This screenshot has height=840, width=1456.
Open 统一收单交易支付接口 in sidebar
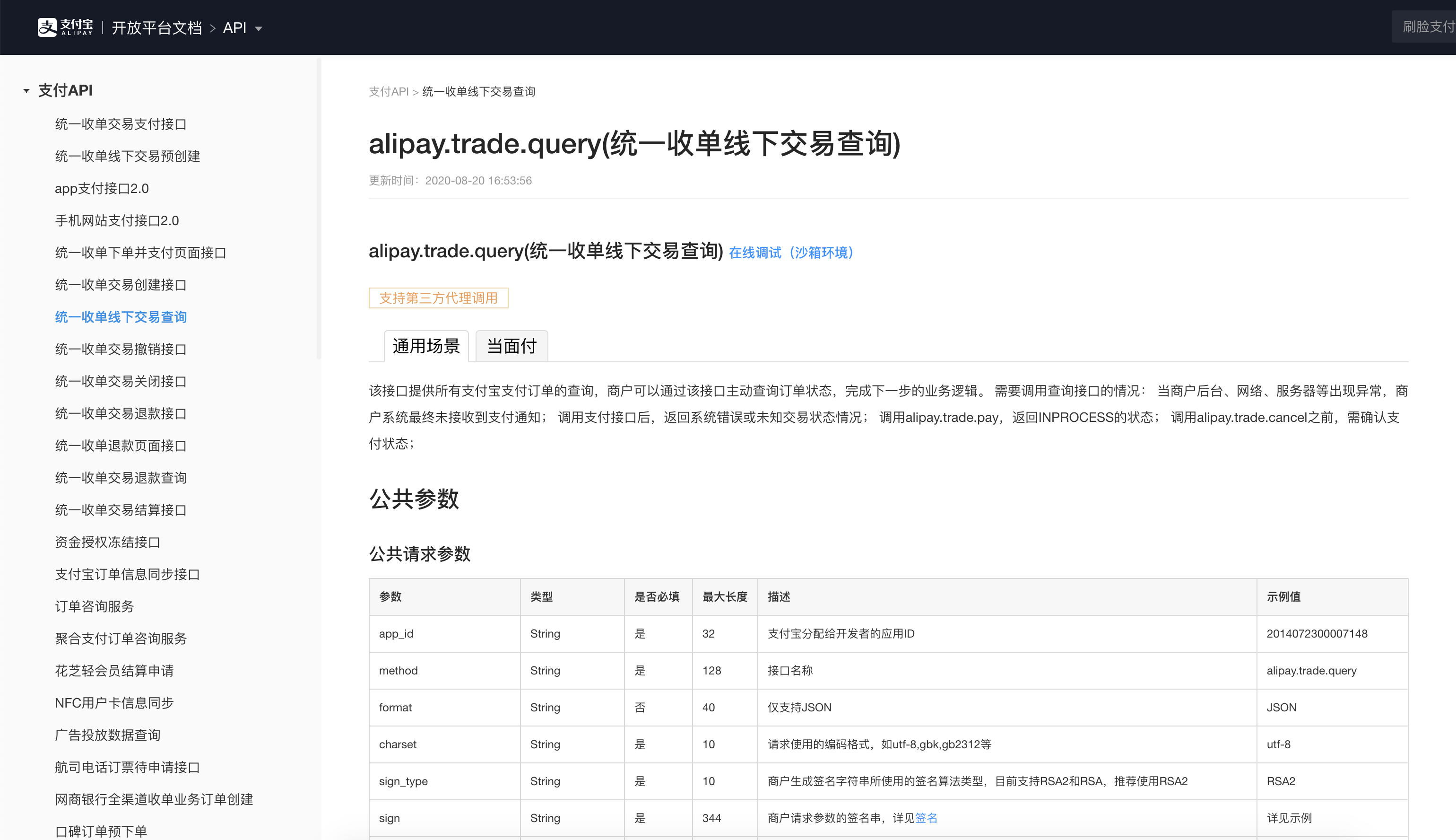(121, 124)
